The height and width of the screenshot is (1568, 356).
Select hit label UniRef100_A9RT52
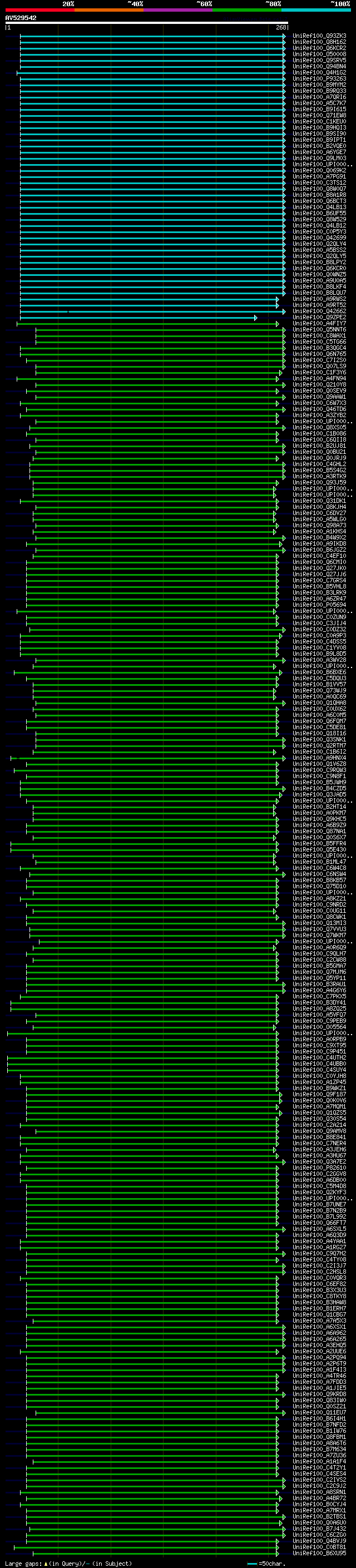[x=319, y=305]
